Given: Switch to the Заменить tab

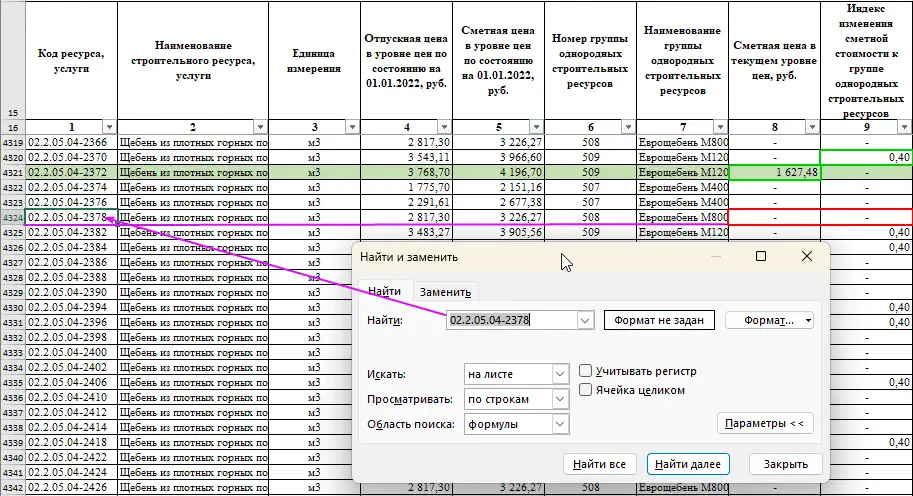Looking at the screenshot, I should (445, 291).
